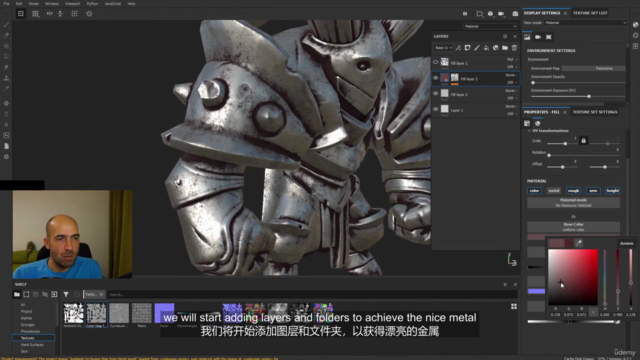Open blend mode dropdown for Layer 1
Image resolution: width=640 pixels, height=360 pixels.
(512, 106)
